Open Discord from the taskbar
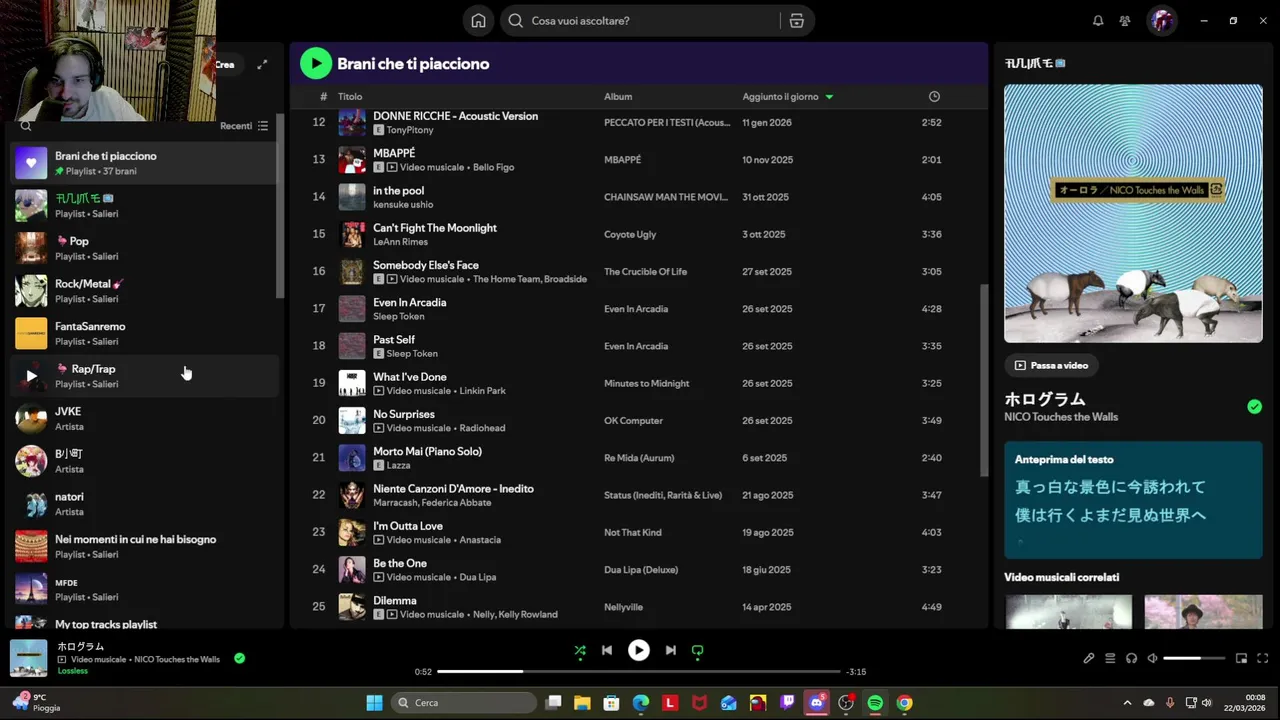Screen dimensions: 1280x720 tap(817, 703)
